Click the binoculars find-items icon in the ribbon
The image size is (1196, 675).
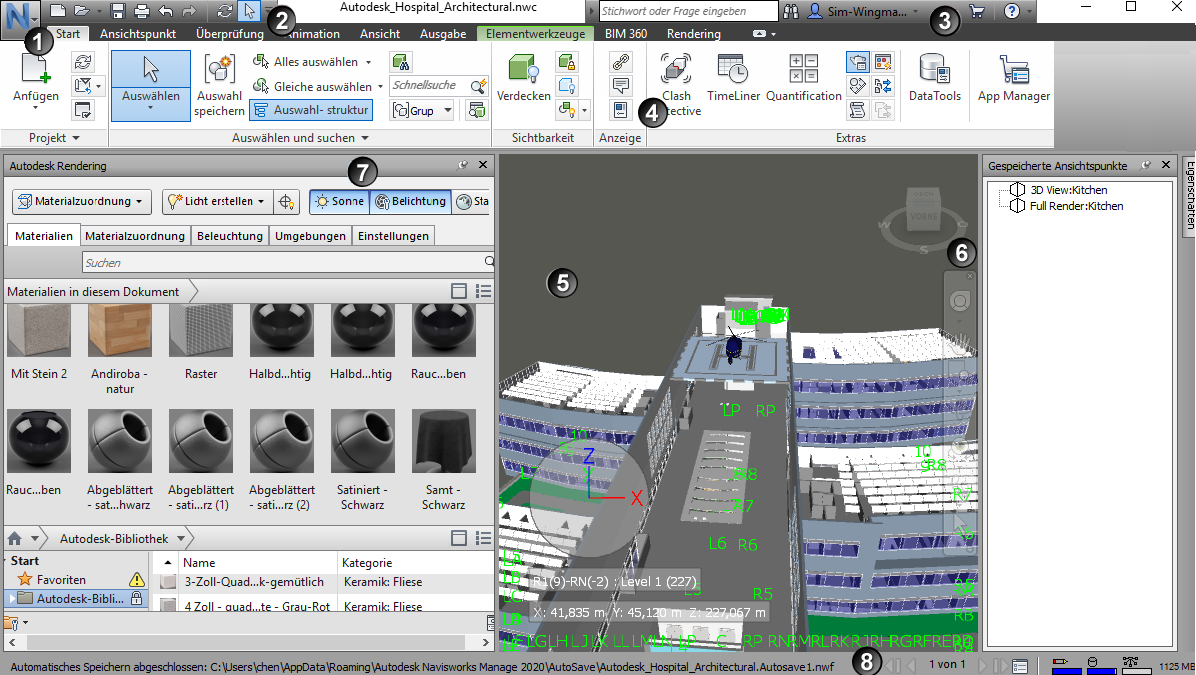coord(400,62)
